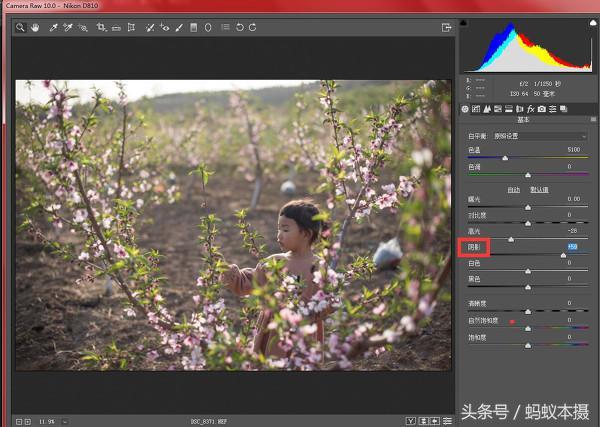Rotate the image counterclockwise
Image resolution: width=600 pixels, height=427 pixels.
240,27
